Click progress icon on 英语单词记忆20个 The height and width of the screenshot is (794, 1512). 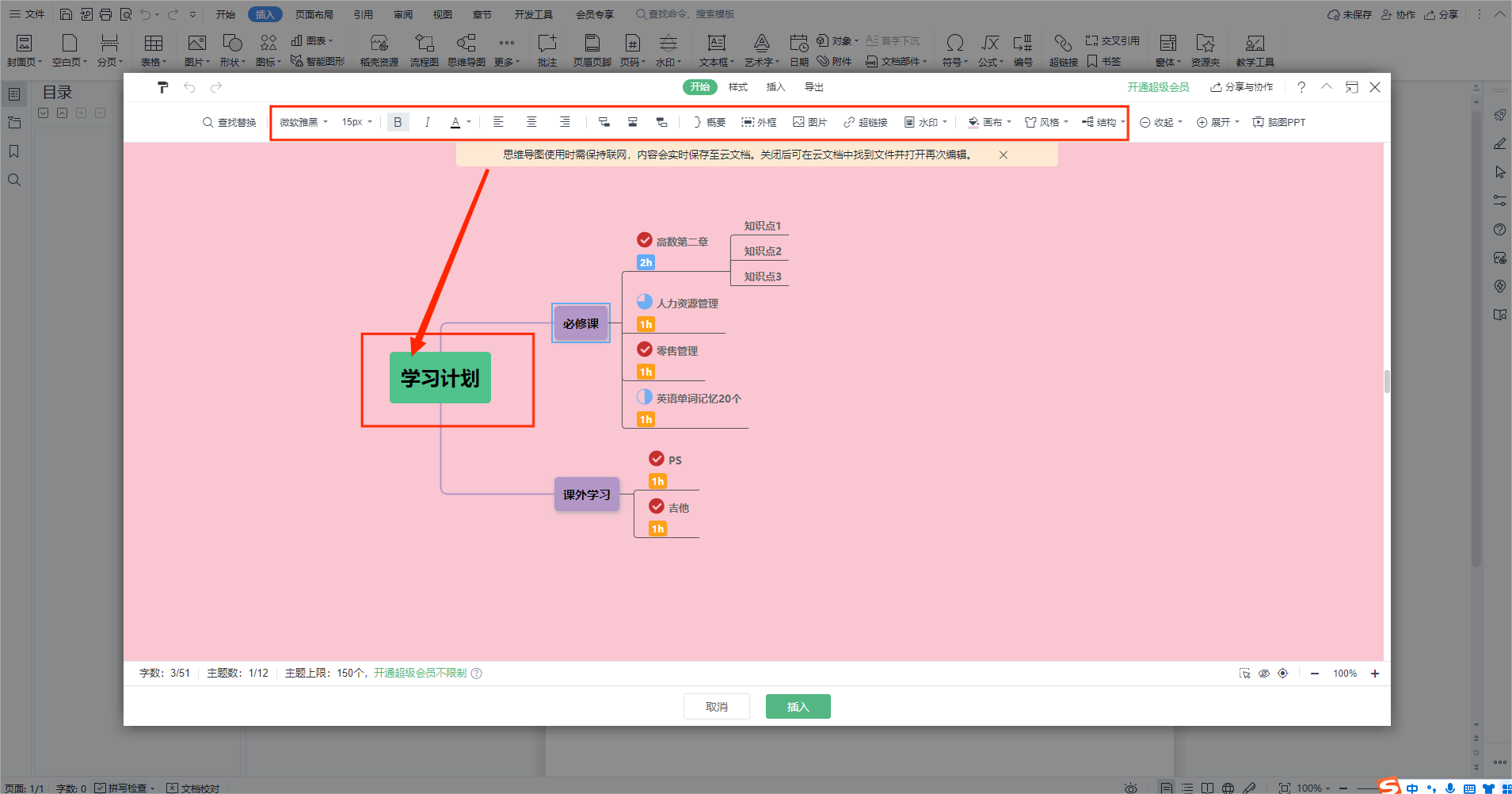click(x=645, y=397)
